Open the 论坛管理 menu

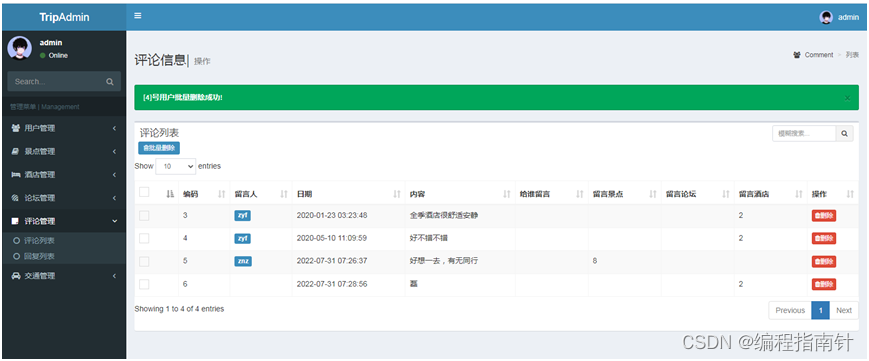click(64, 198)
